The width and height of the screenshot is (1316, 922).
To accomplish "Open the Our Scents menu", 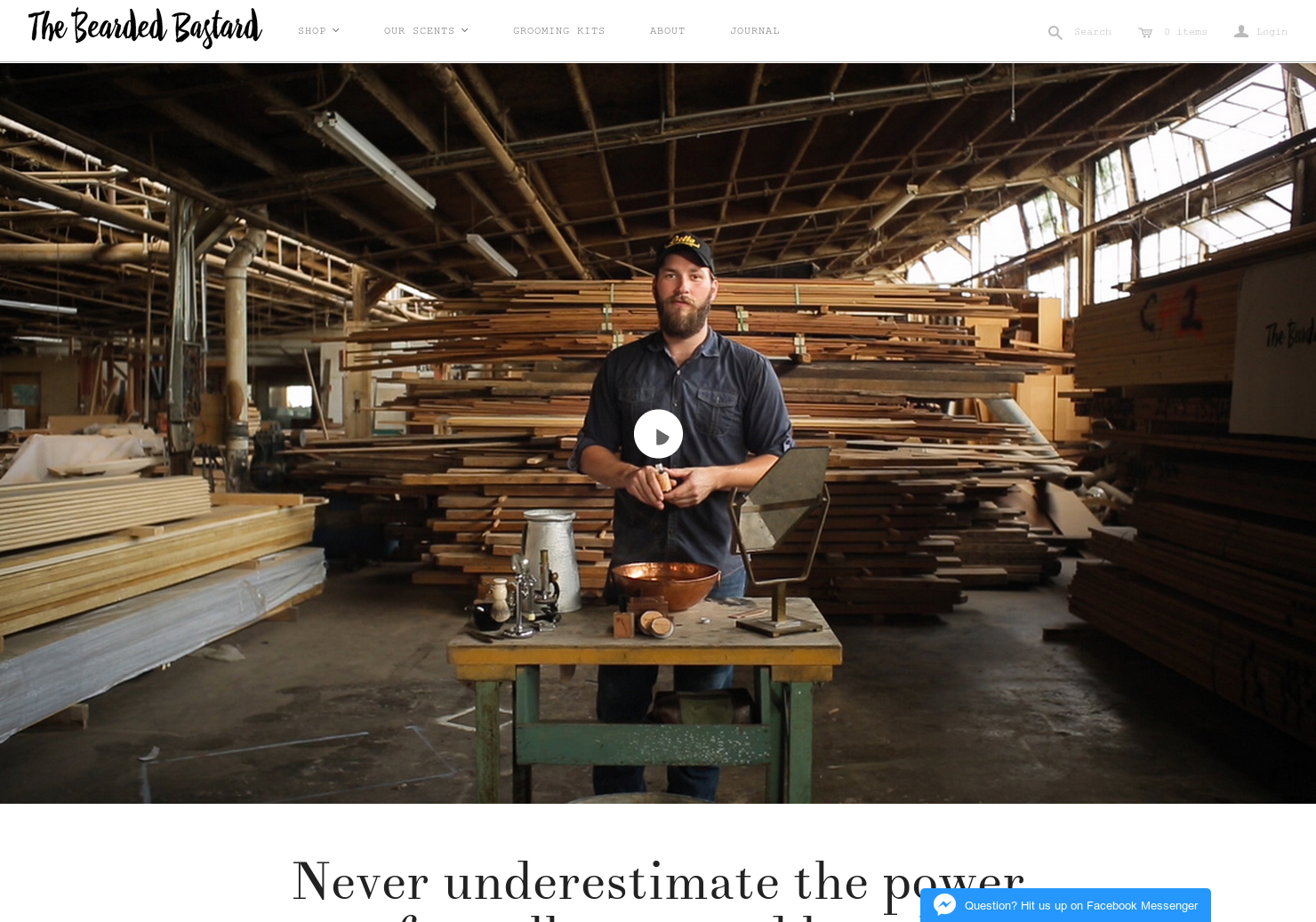I will (419, 31).
